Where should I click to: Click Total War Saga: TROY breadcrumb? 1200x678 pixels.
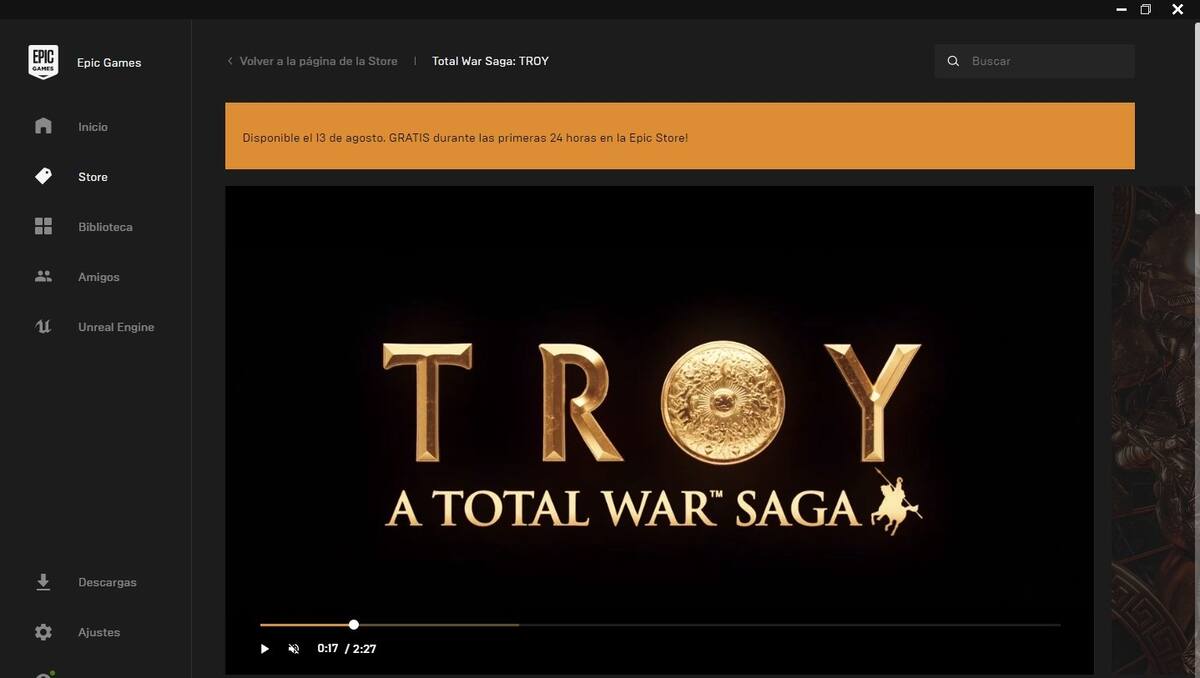click(490, 61)
